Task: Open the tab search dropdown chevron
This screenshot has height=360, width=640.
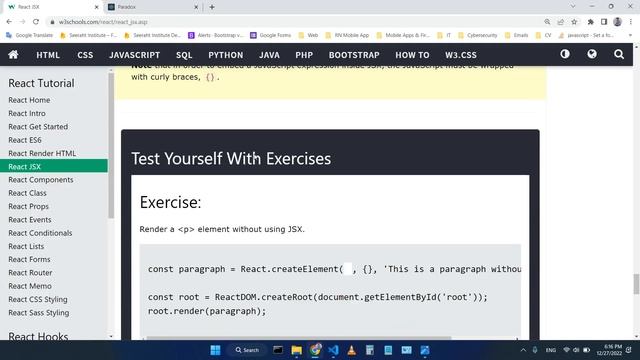Action: coord(573,7)
